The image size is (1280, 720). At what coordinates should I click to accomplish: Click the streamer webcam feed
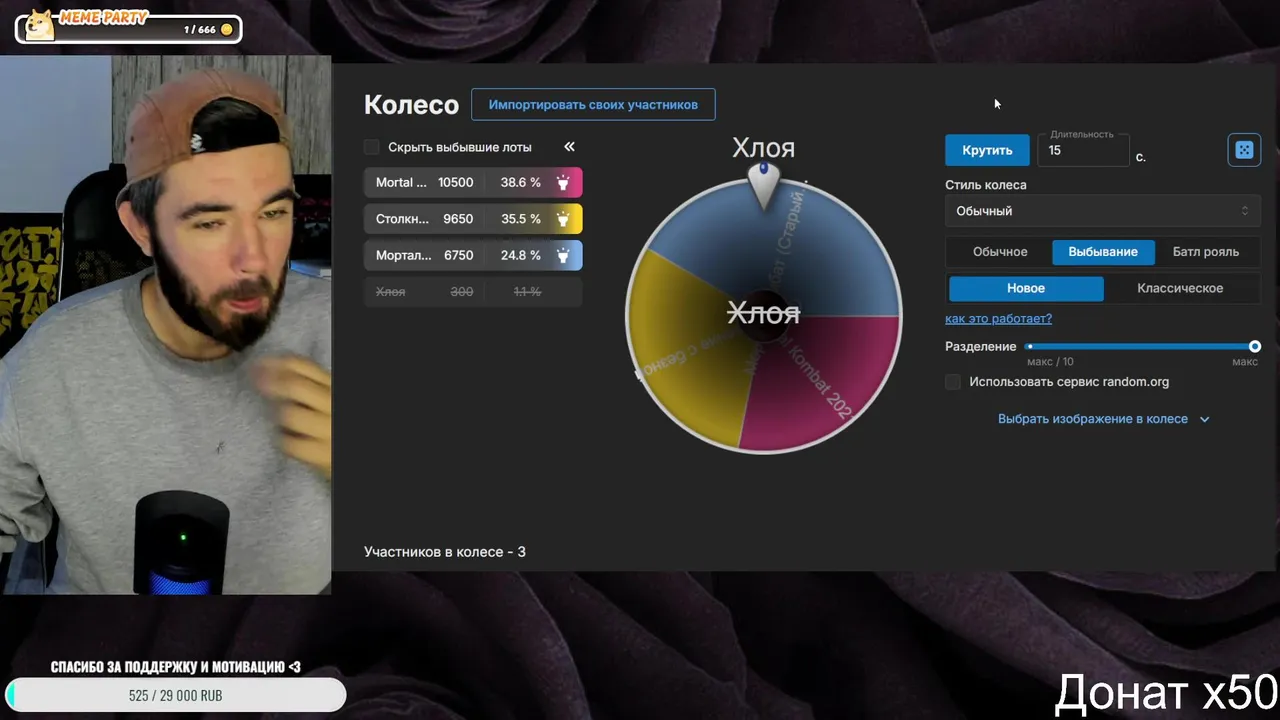click(x=165, y=325)
